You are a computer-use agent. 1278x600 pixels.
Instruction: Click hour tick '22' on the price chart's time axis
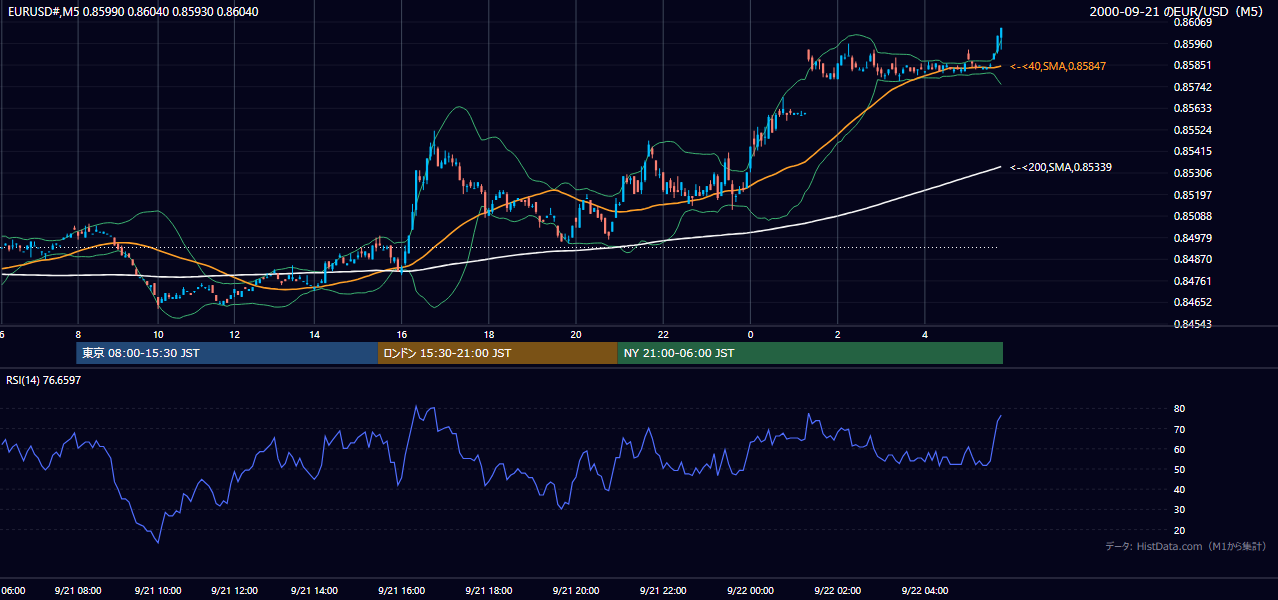[x=663, y=334]
